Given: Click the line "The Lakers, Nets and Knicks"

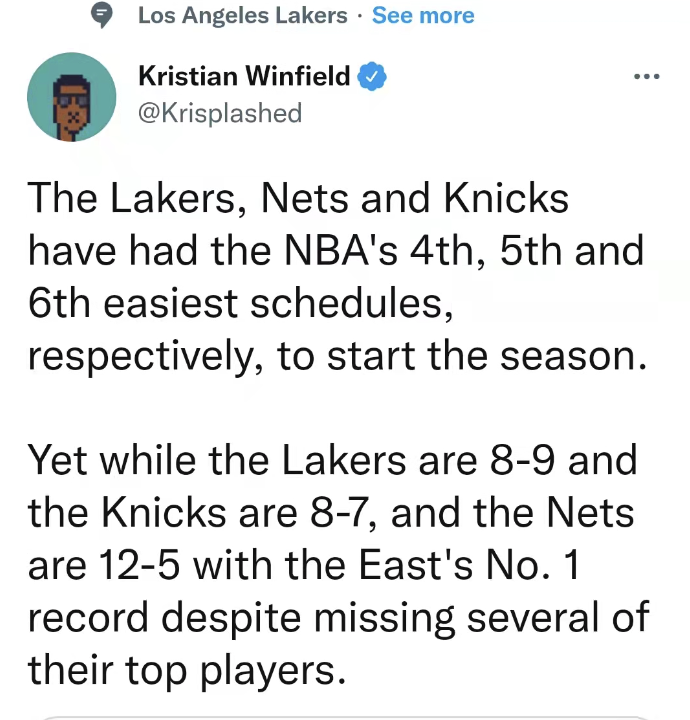Looking at the screenshot, I should [x=298, y=198].
